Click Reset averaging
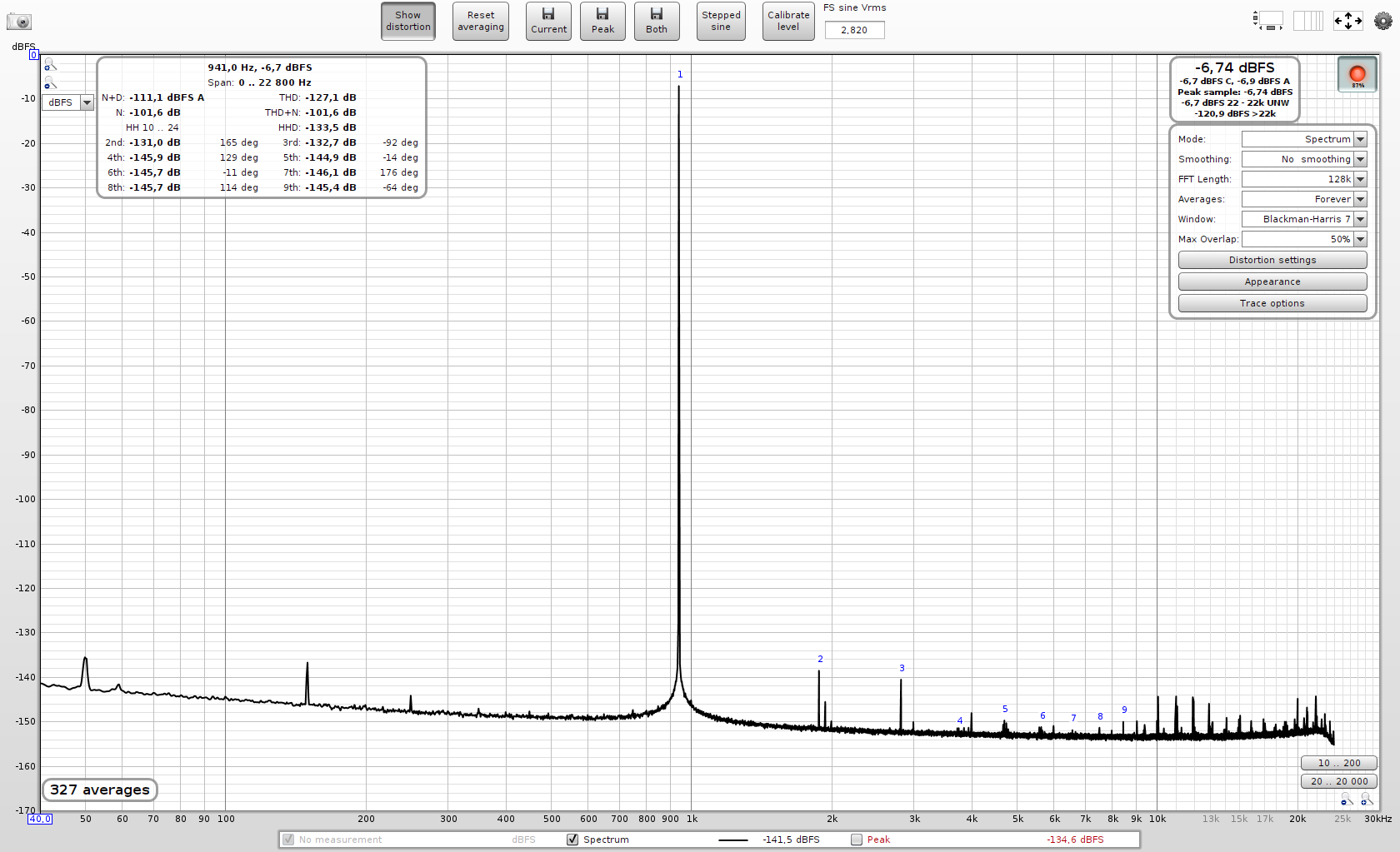Image resolution: width=1400 pixels, height=852 pixels. (x=481, y=21)
